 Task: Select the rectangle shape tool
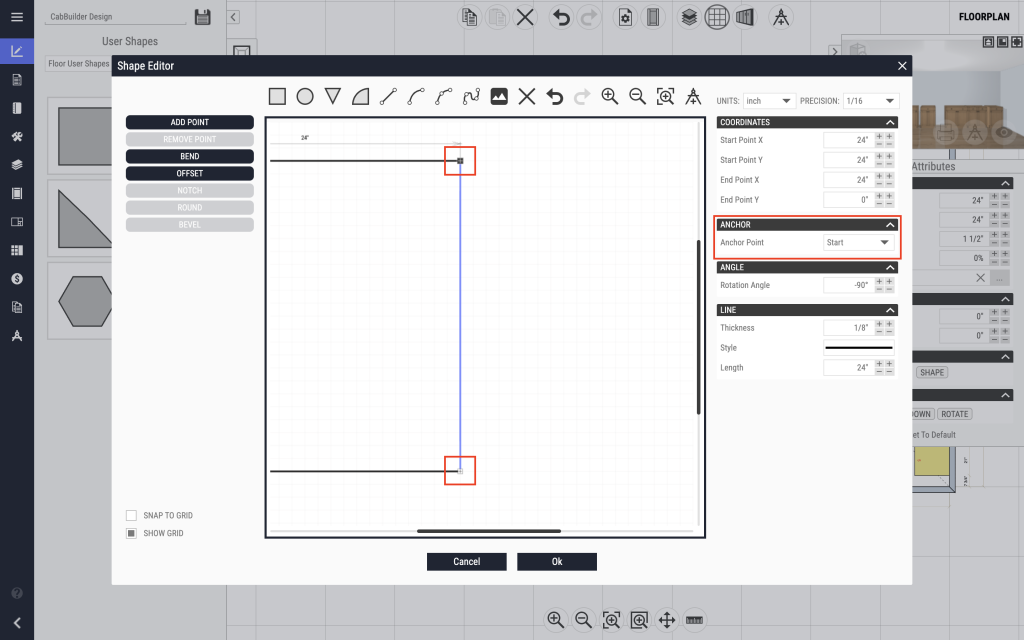coord(277,97)
